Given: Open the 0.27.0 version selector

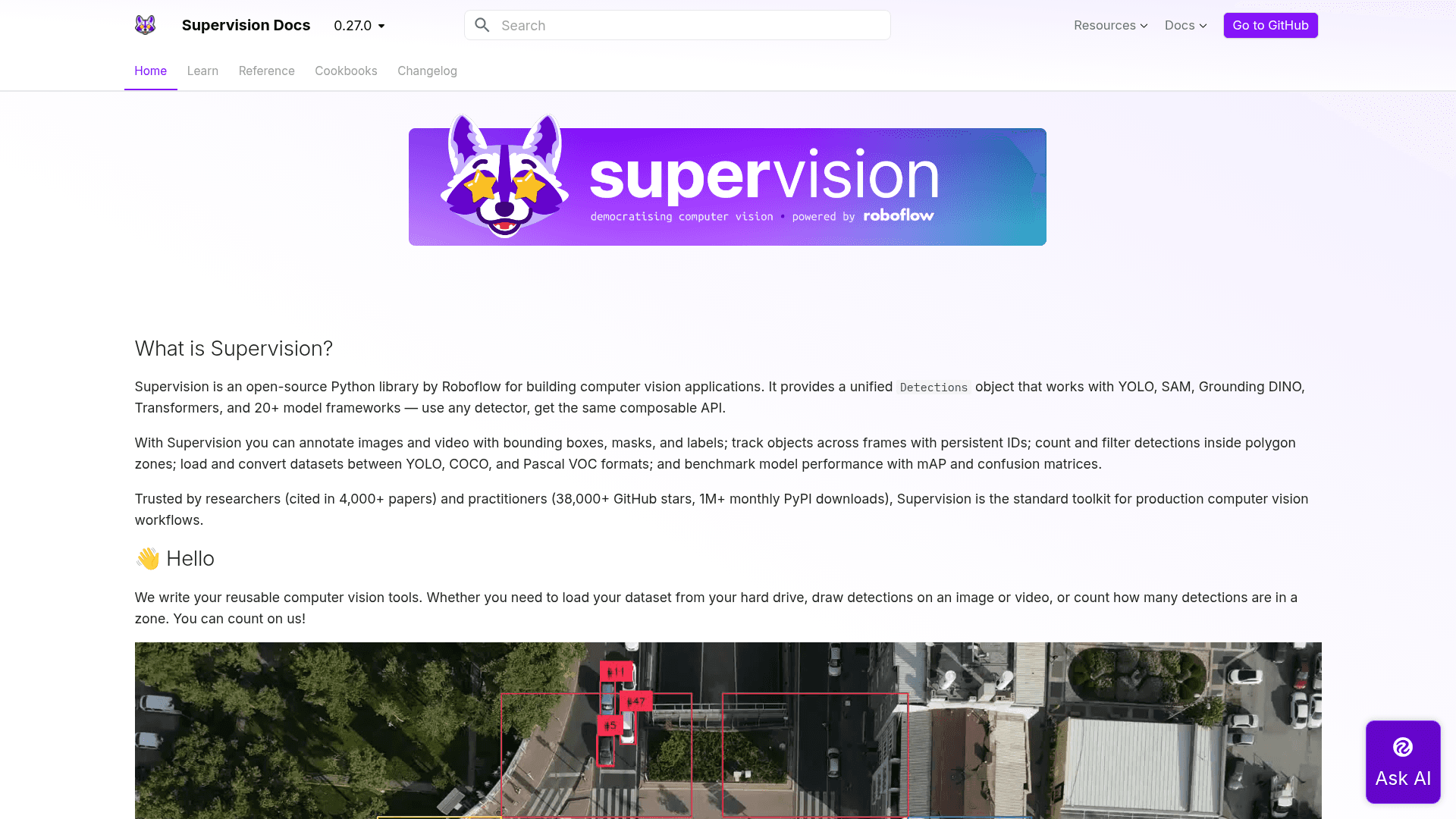Looking at the screenshot, I should [359, 25].
